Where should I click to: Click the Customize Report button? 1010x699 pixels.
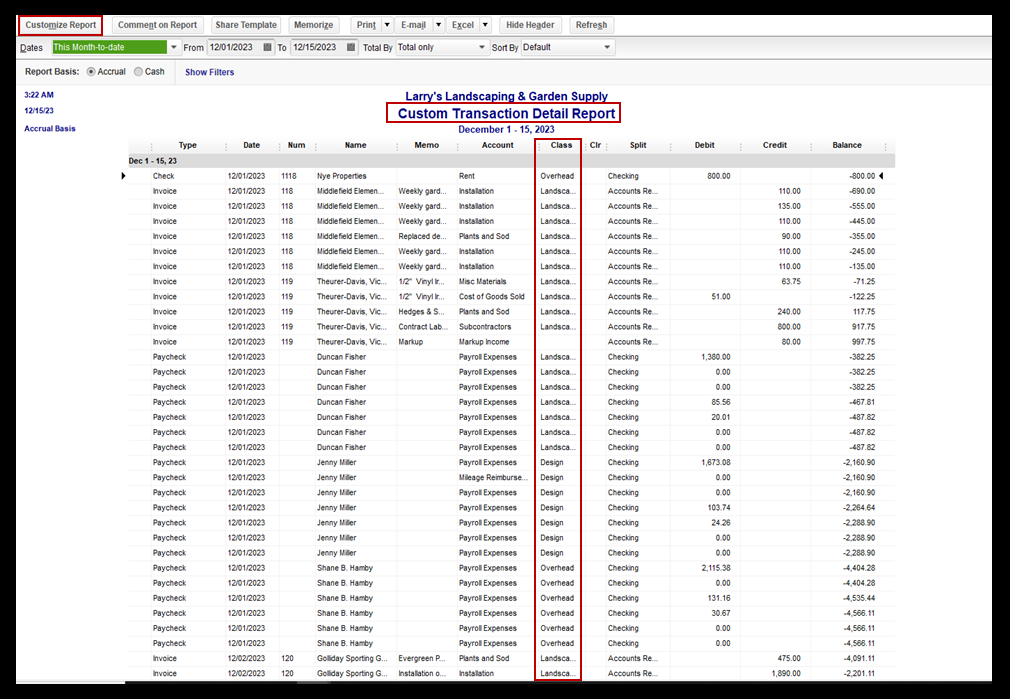click(61, 25)
